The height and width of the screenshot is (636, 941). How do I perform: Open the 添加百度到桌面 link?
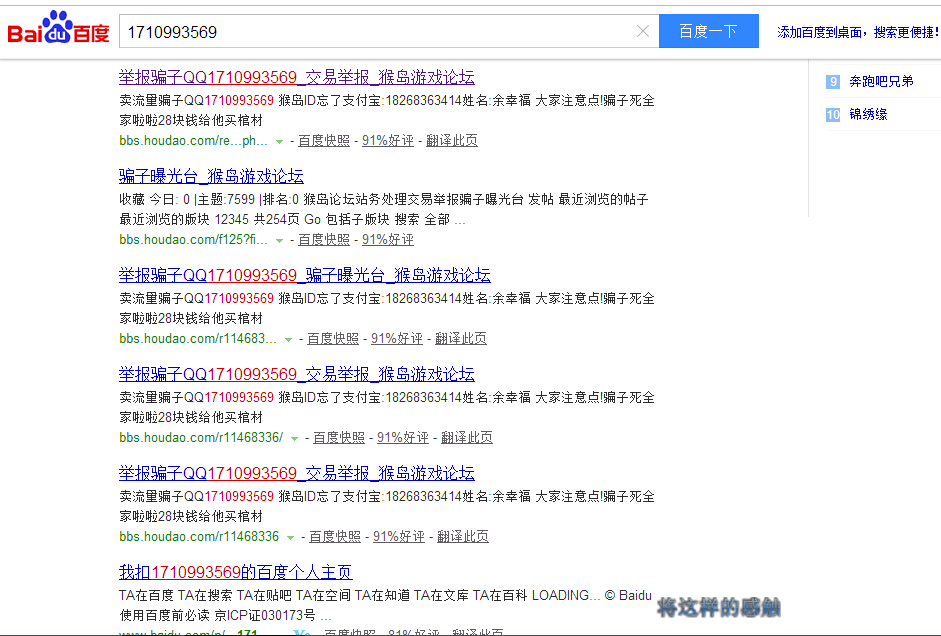pos(858,32)
